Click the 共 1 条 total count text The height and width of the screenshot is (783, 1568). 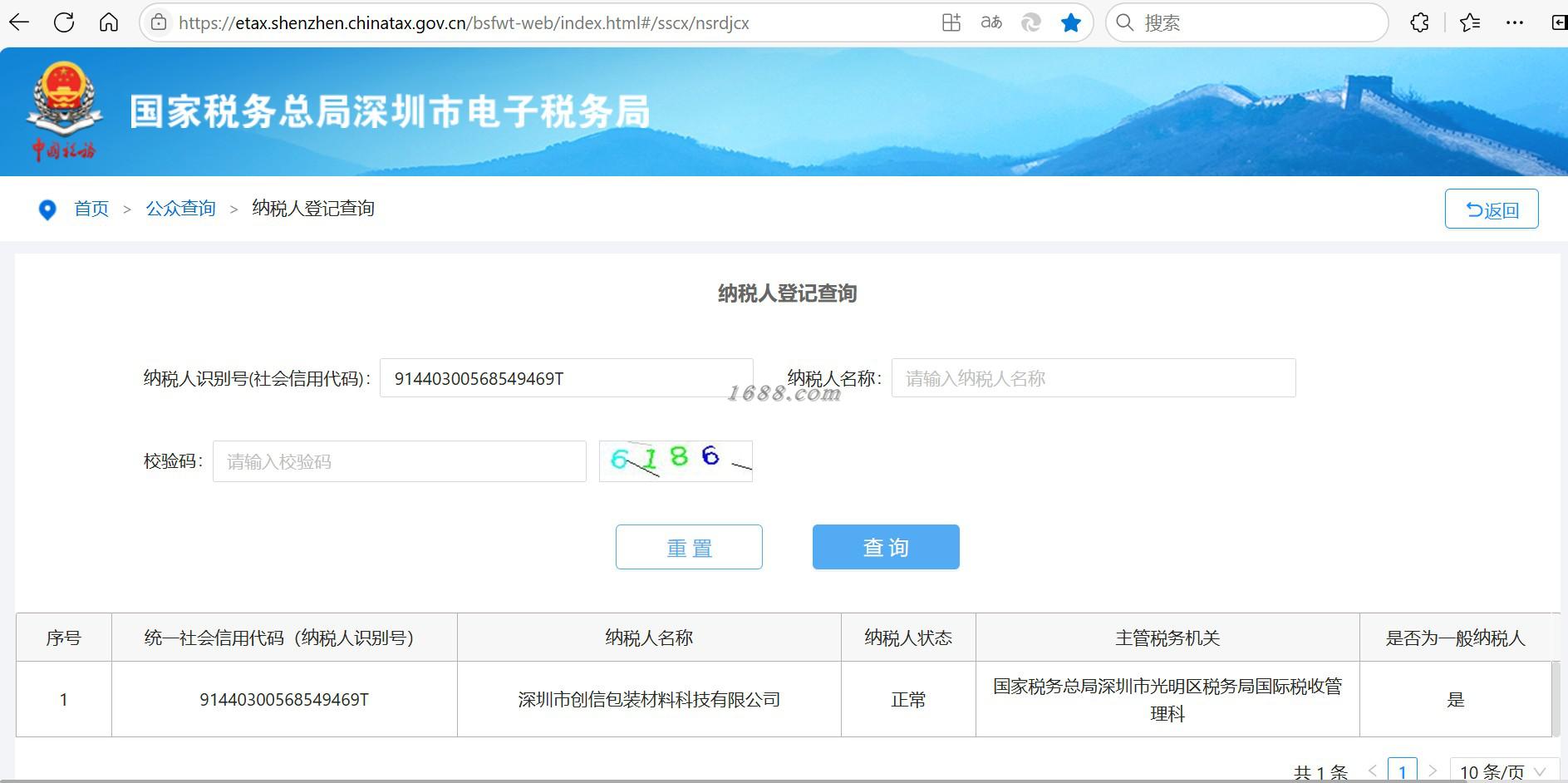1320,773
